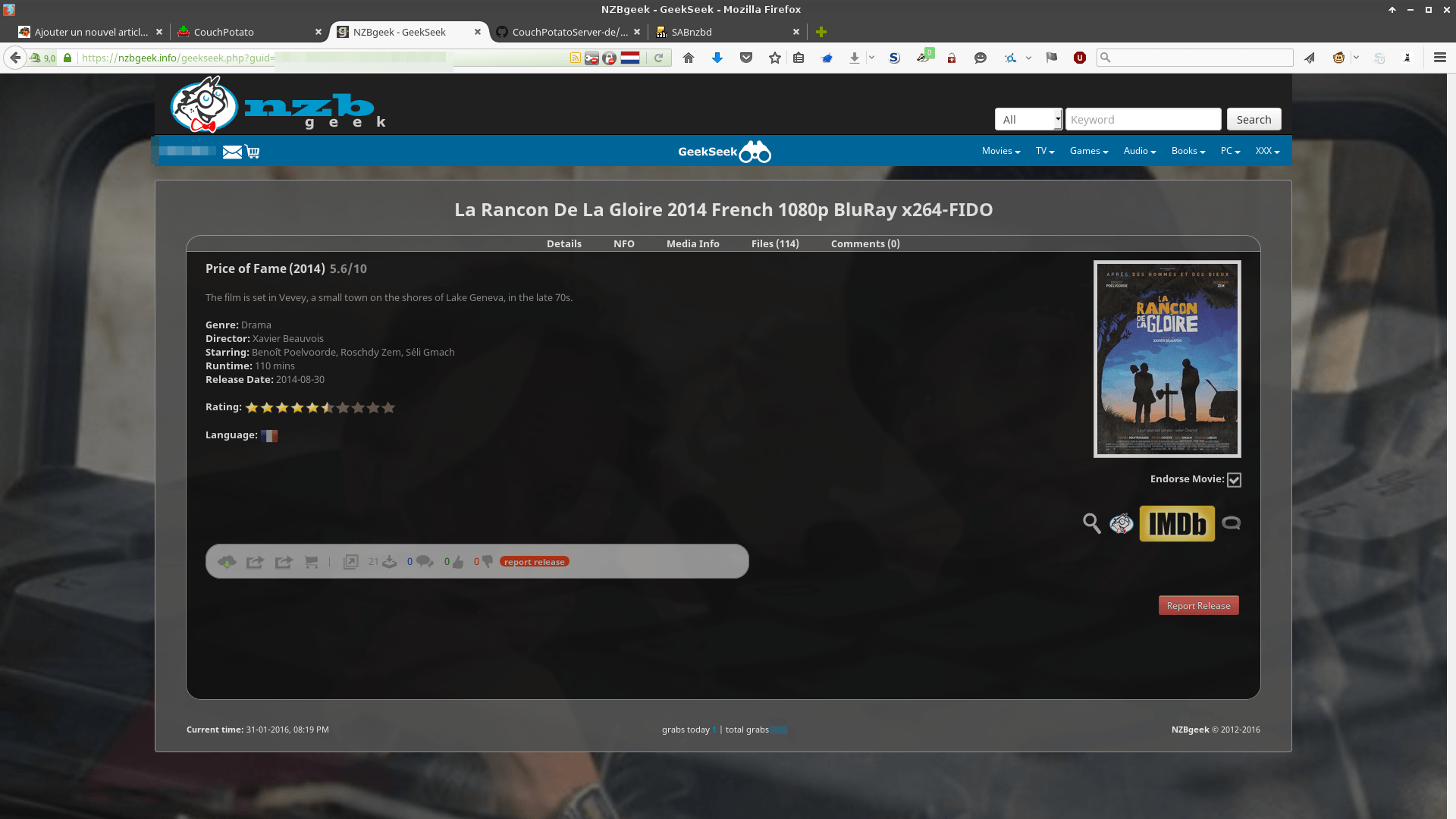Click the RSS feed icon in URL bar
The width and height of the screenshot is (1456, 819).
(576, 58)
